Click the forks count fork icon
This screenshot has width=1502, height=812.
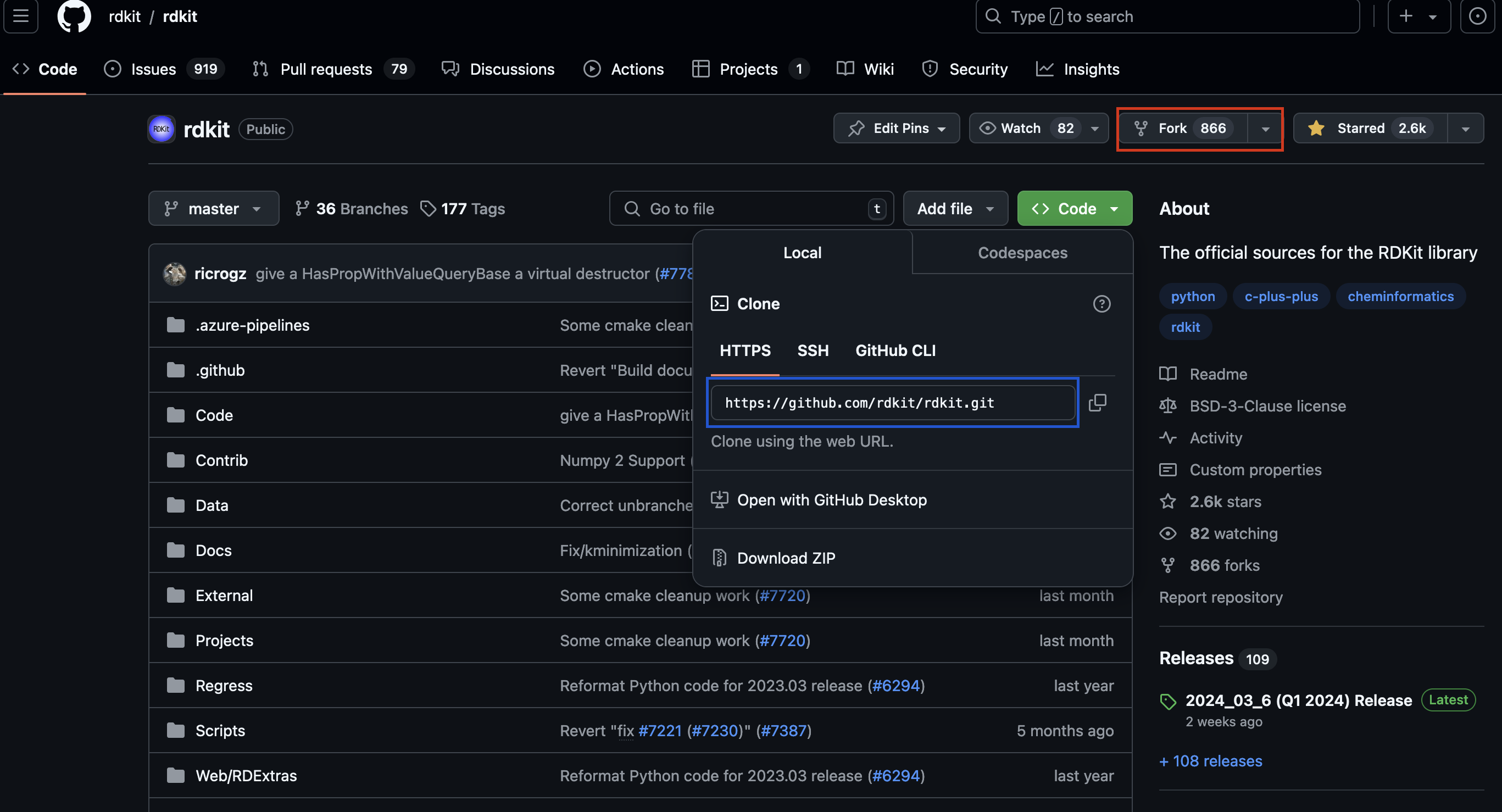tap(1168, 565)
